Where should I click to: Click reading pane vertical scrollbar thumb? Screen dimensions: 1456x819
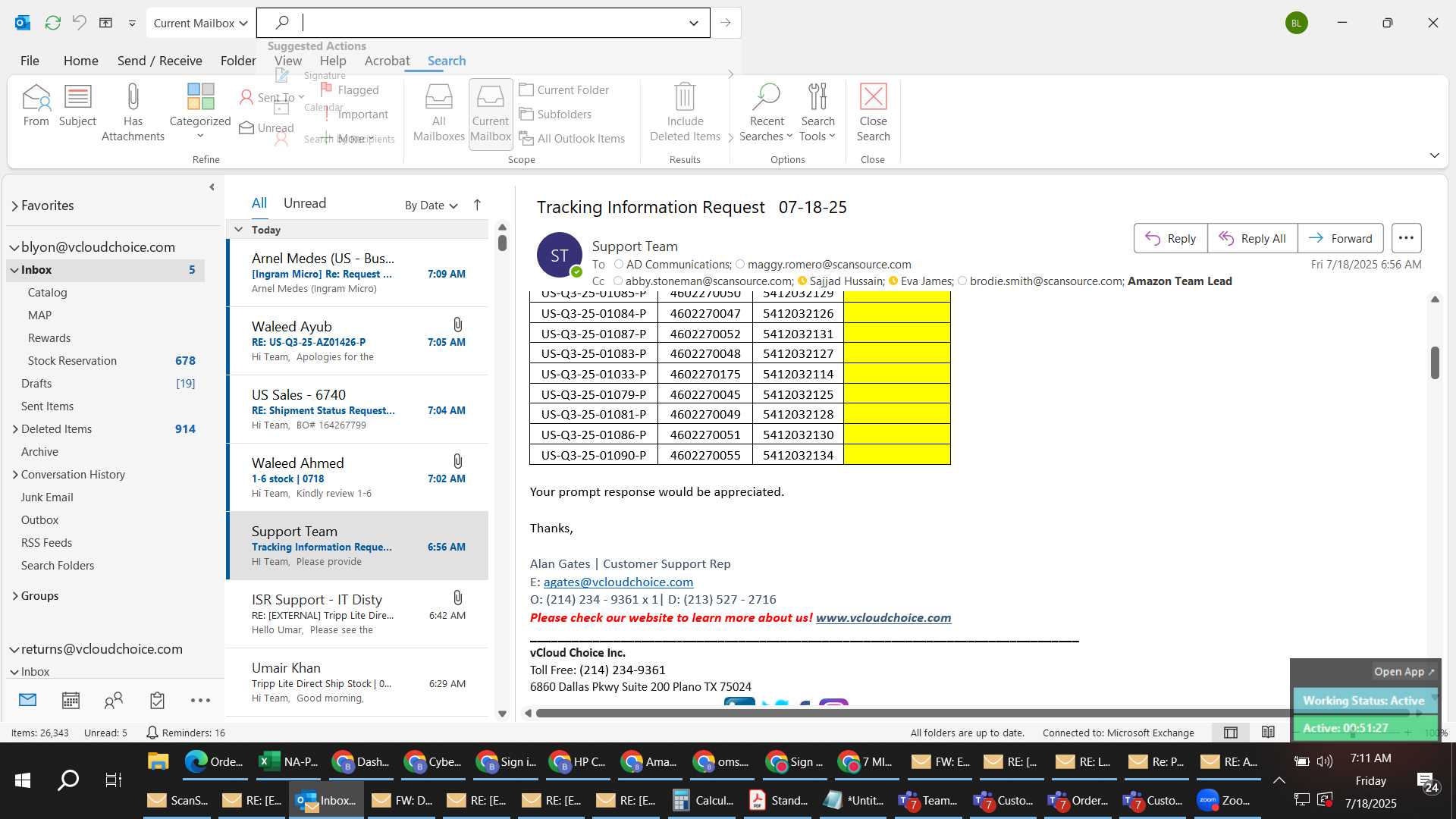tap(1435, 362)
